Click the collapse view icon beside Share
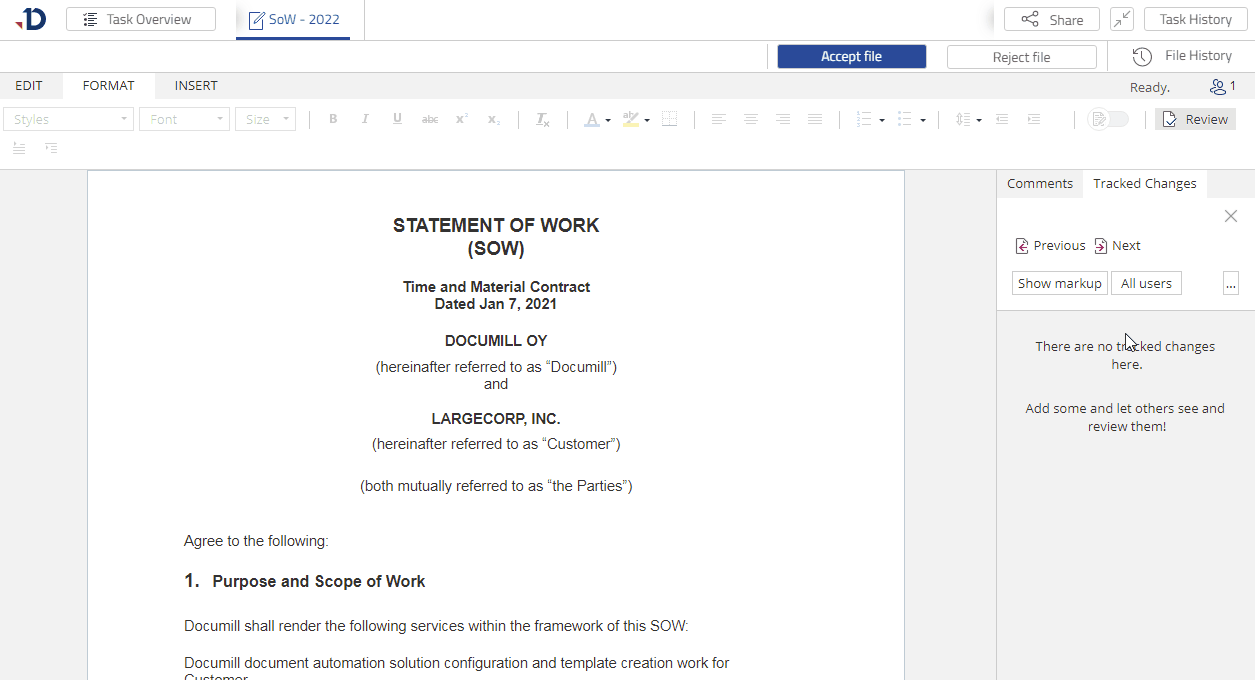This screenshot has width=1255, height=680. [x=1122, y=19]
